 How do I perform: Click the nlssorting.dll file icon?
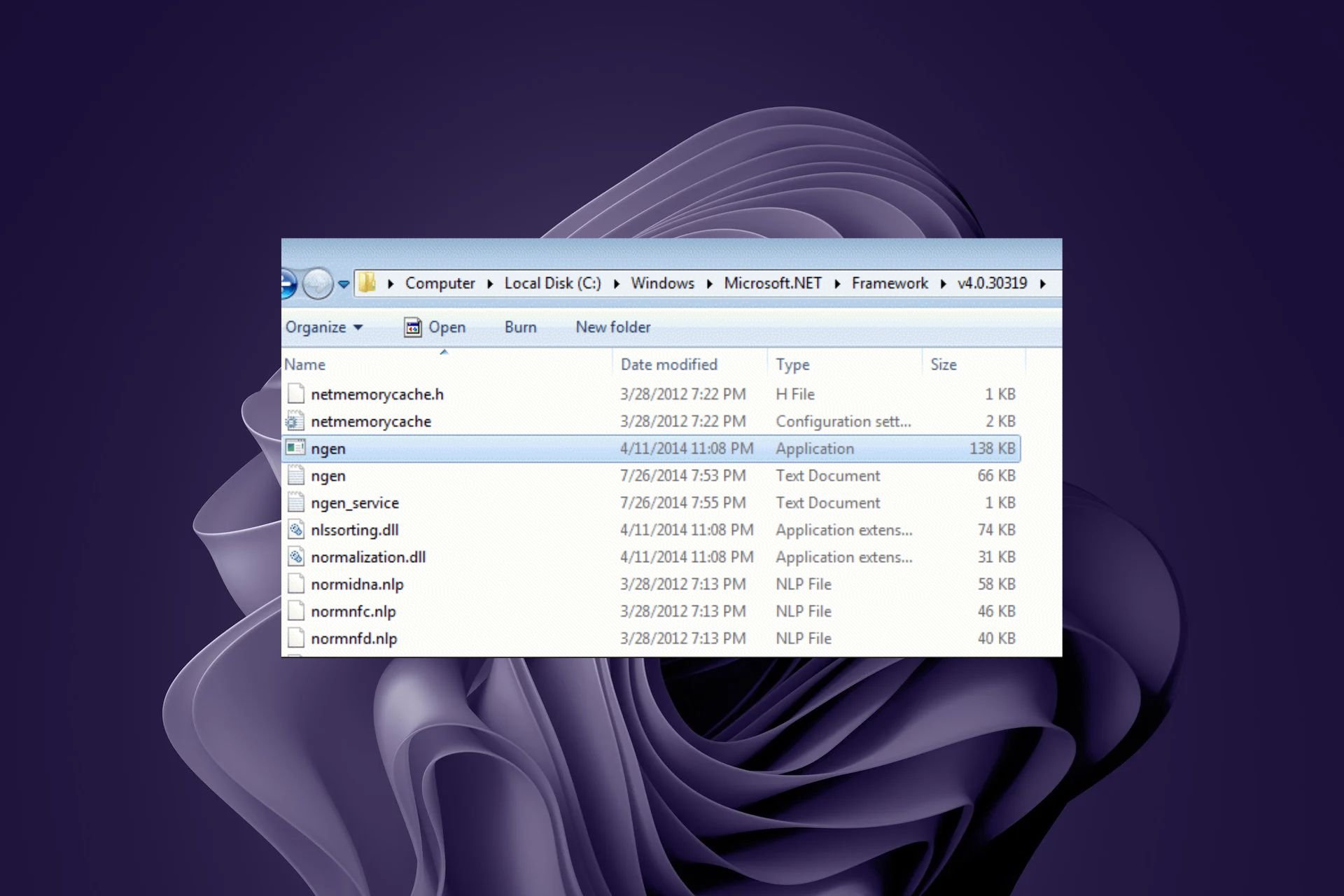(x=296, y=530)
